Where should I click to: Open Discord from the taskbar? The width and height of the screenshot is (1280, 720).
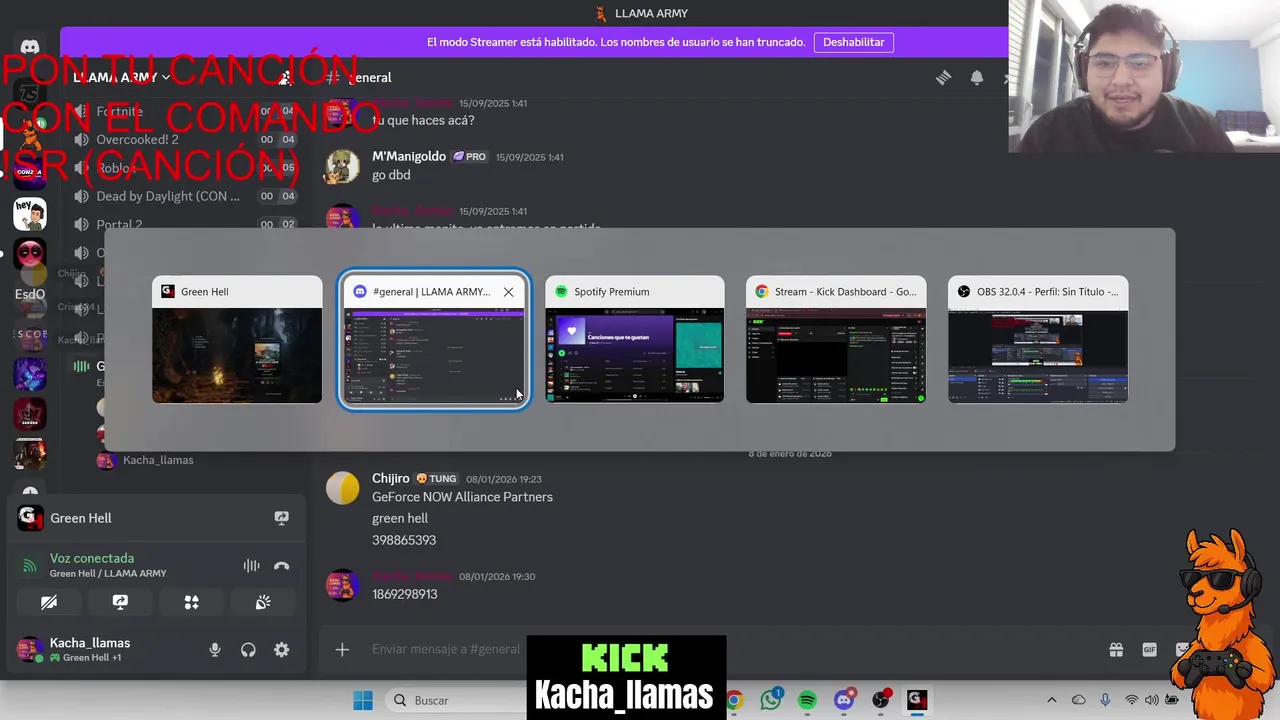(844, 700)
